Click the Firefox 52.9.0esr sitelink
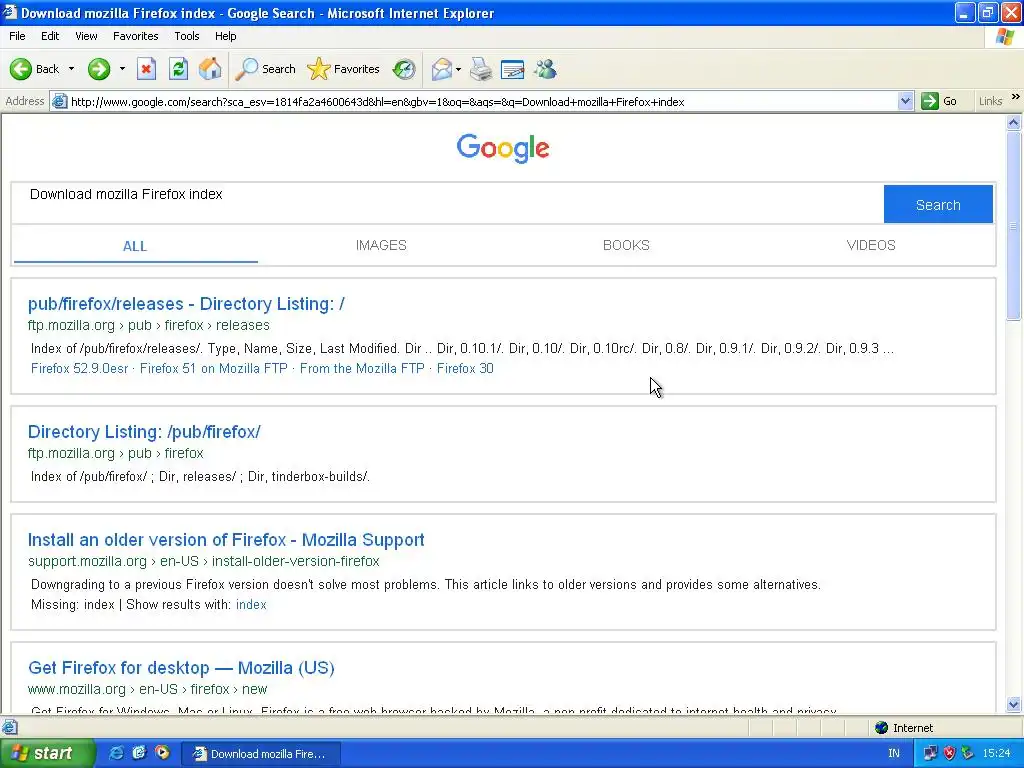 pos(79,368)
